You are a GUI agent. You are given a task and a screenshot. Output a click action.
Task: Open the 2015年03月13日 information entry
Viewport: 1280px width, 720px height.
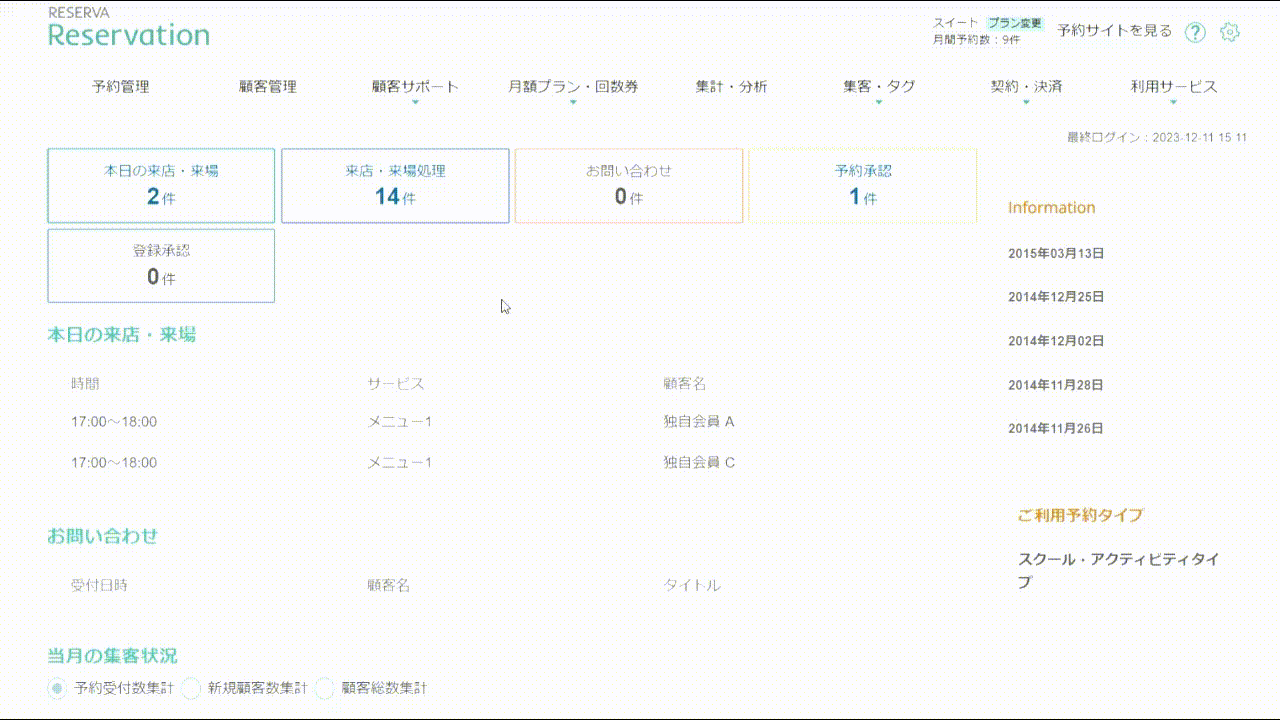point(1056,254)
